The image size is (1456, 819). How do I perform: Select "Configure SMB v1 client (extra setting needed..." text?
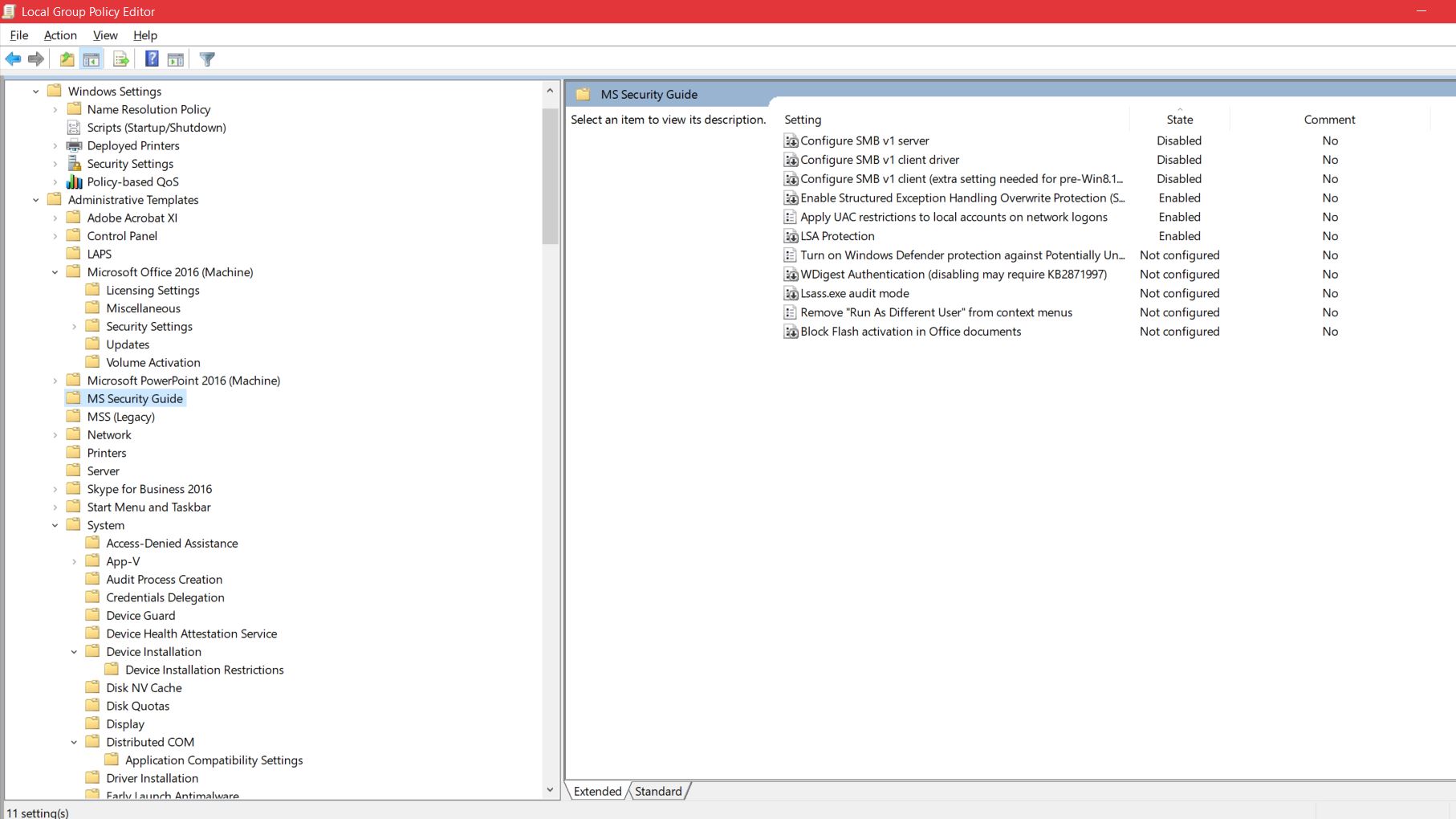coord(962,179)
